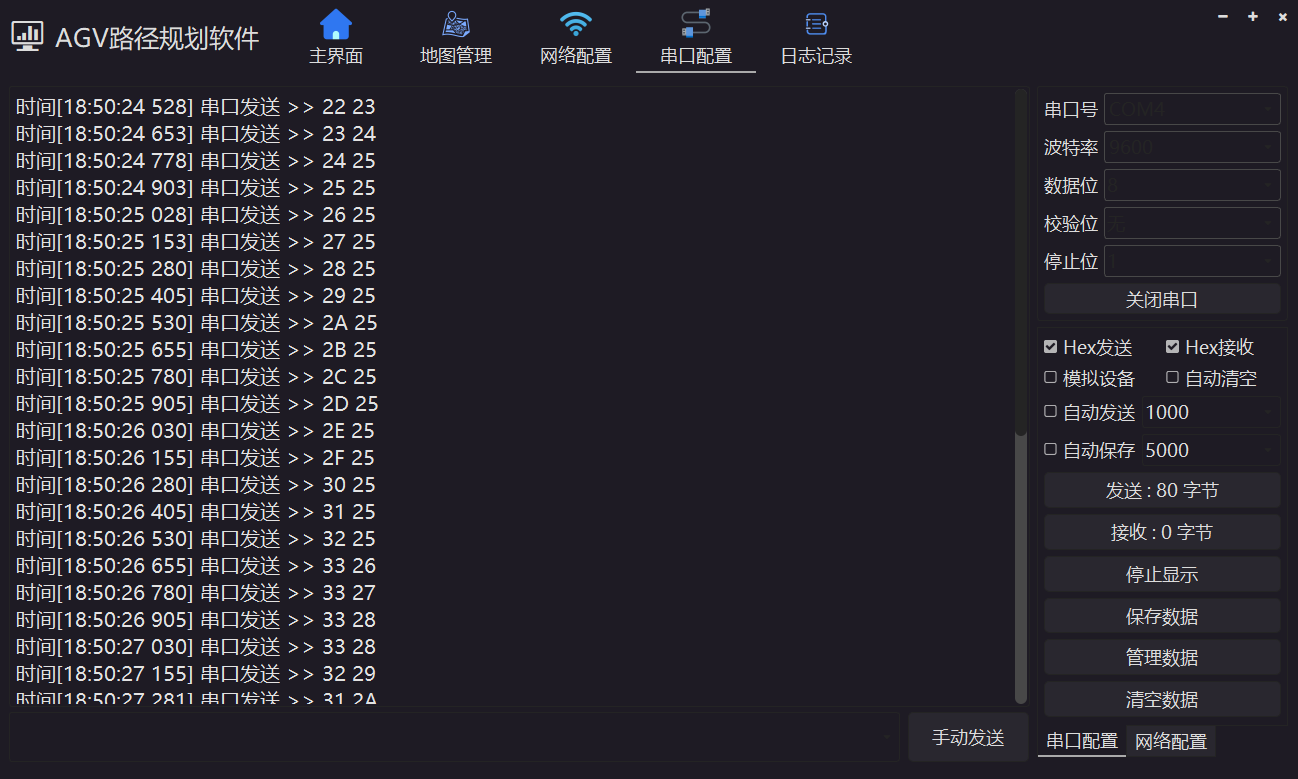Open the 串口号 COM port dropdown

coord(1192,109)
